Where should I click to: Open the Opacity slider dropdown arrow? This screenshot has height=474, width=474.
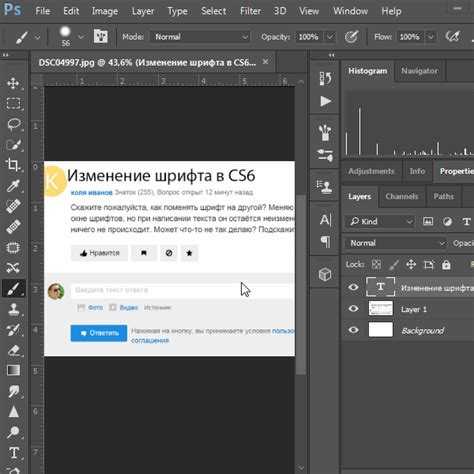pyautogui.click(x=330, y=37)
